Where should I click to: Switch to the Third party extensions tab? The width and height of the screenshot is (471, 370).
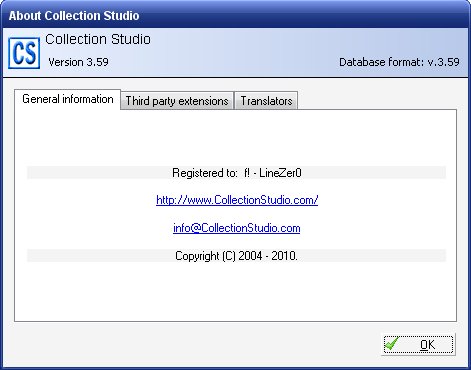[177, 101]
